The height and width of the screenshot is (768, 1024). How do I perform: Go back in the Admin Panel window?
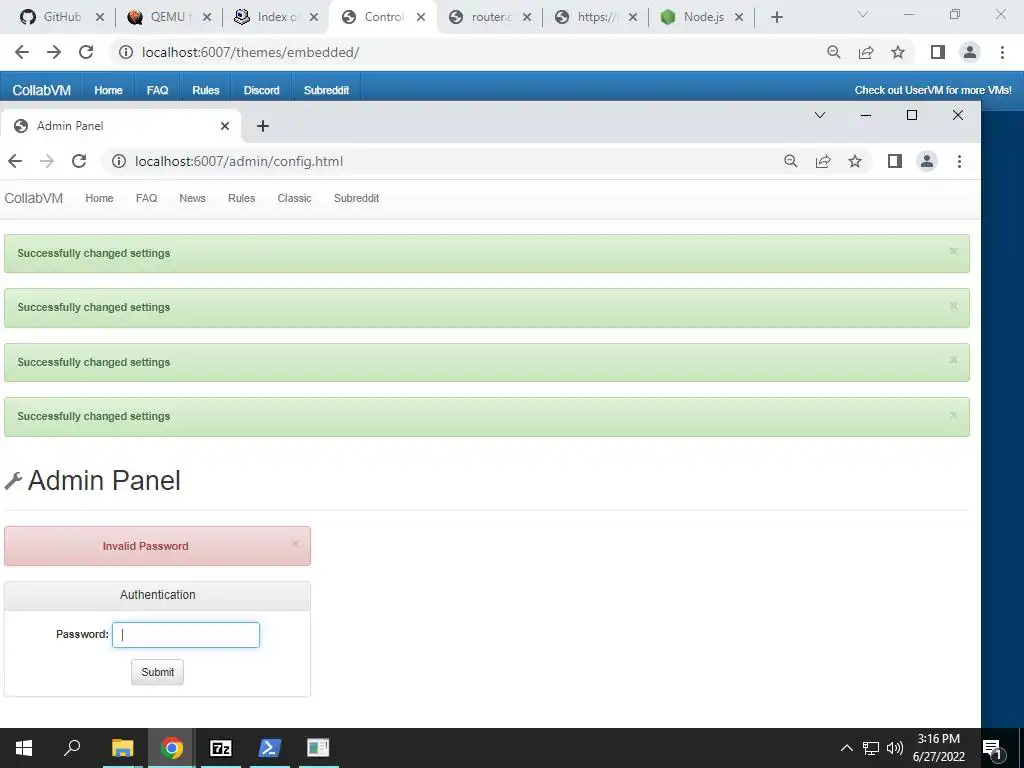click(x=15, y=161)
